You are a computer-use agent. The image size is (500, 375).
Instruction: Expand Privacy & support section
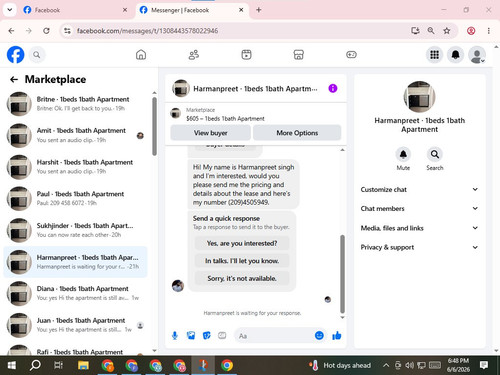coord(419,247)
